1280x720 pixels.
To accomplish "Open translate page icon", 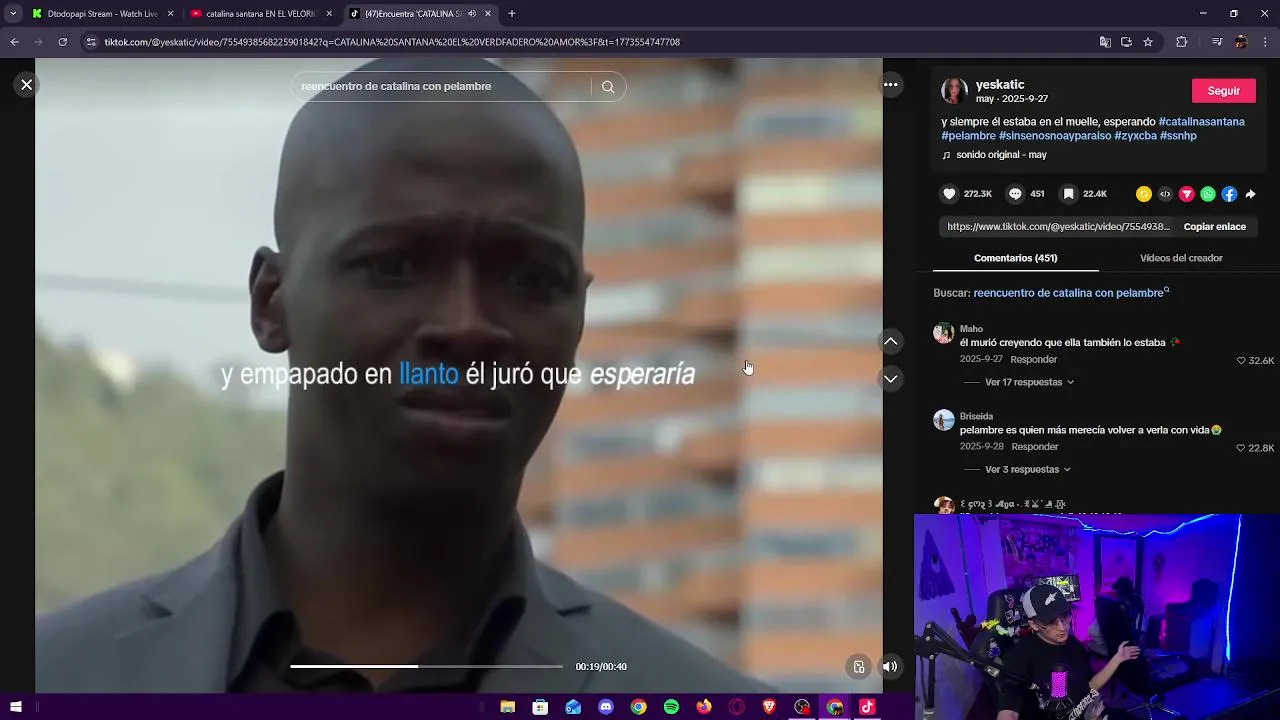I will click(1105, 42).
